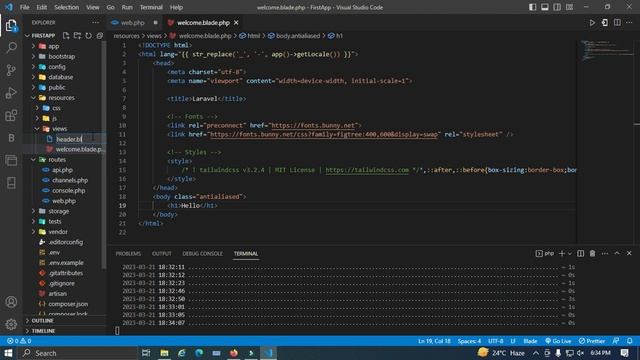Switch to the web.php editor tab

tap(133, 22)
